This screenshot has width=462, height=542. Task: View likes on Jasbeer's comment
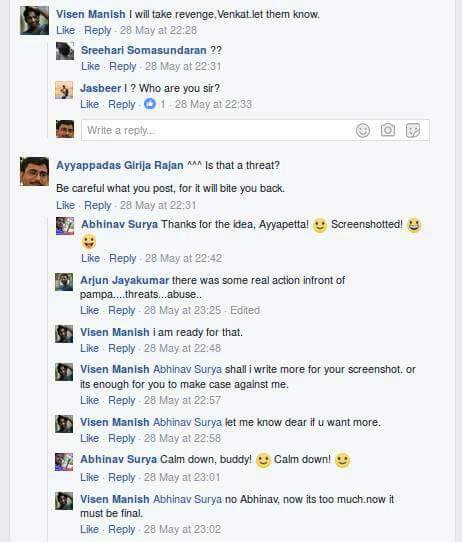pos(155,104)
